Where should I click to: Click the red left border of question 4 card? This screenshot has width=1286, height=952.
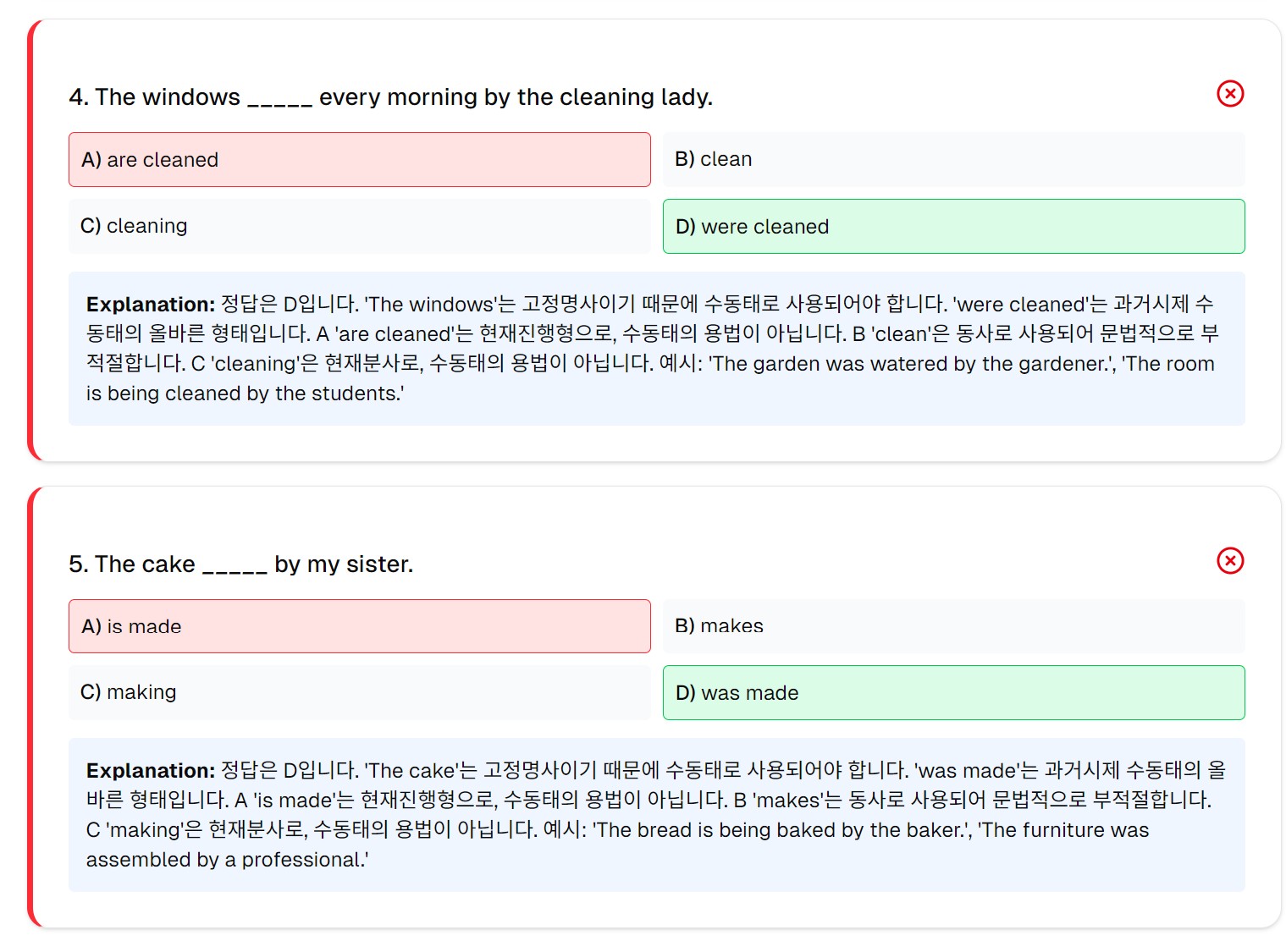pyautogui.click(x=30, y=240)
